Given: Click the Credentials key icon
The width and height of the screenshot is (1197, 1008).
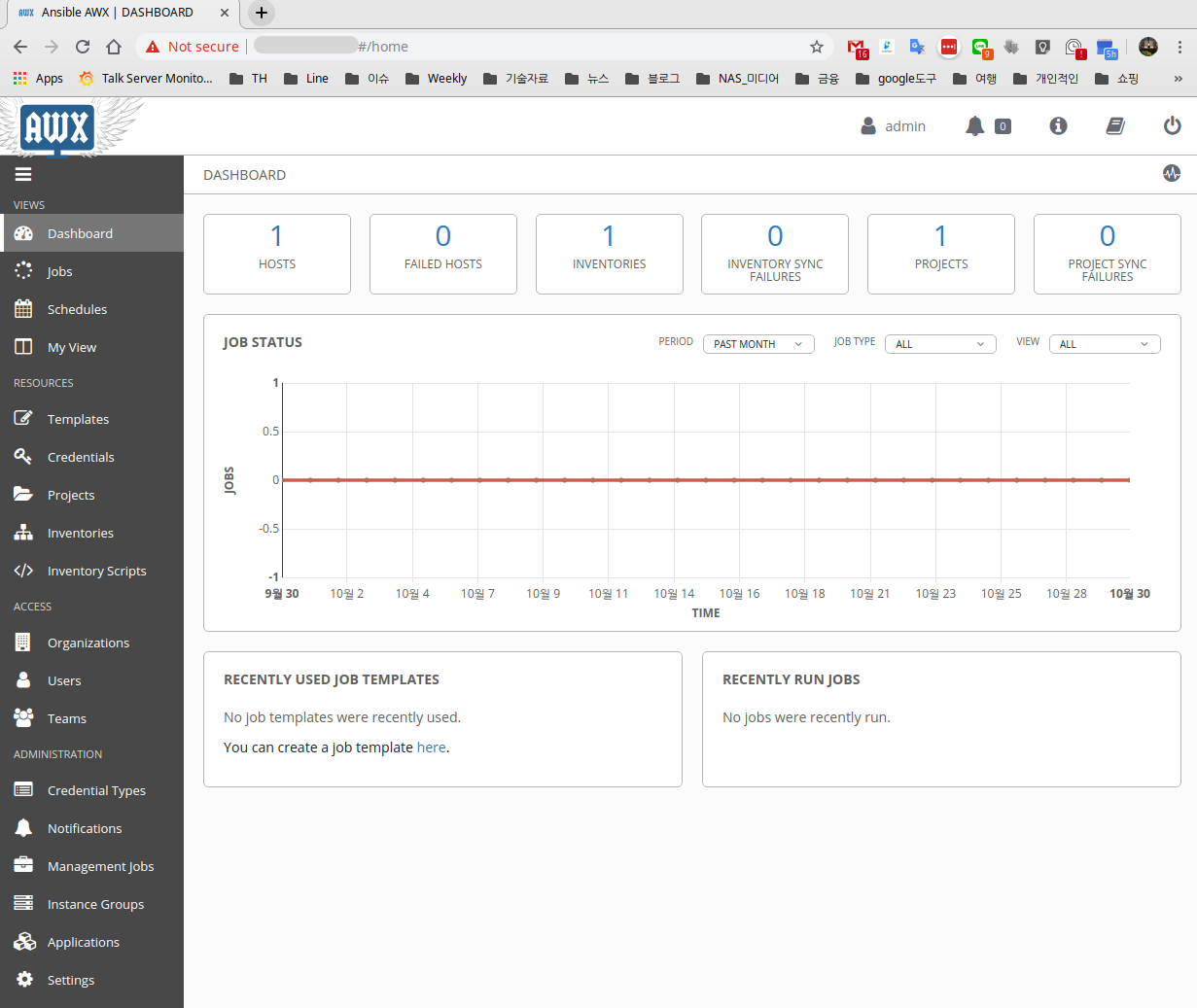Looking at the screenshot, I should click(23, 457).
